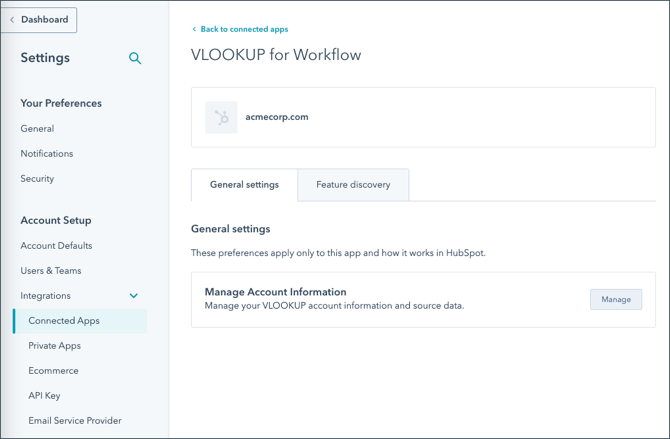Select Private Apps in sidebar
Image resolution: width=670 pixels, height=439 pixels.
tap(55, 346)
